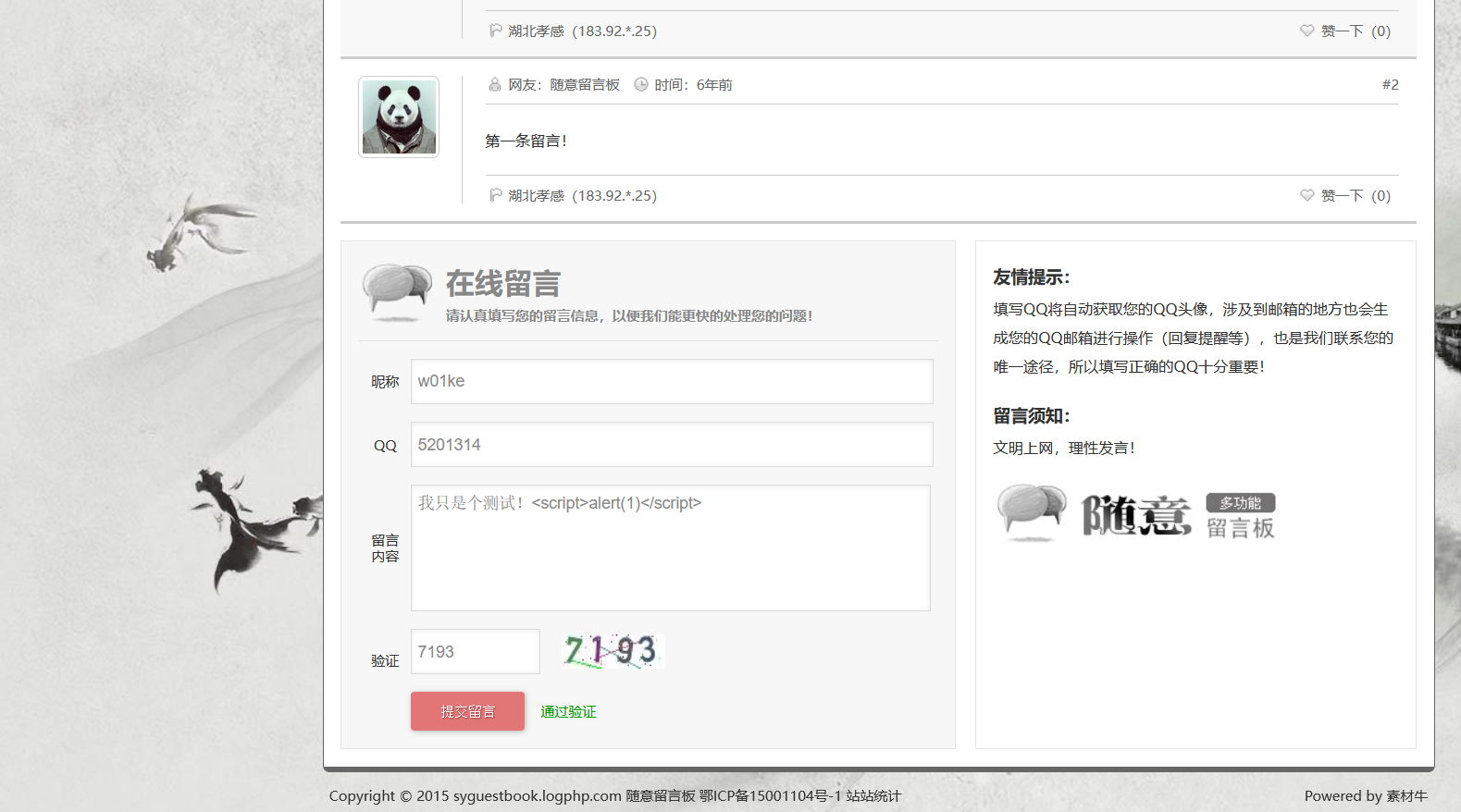Click the heart like icon in post #2
The image size is (1461, 812).
(x=1307, y=195)
